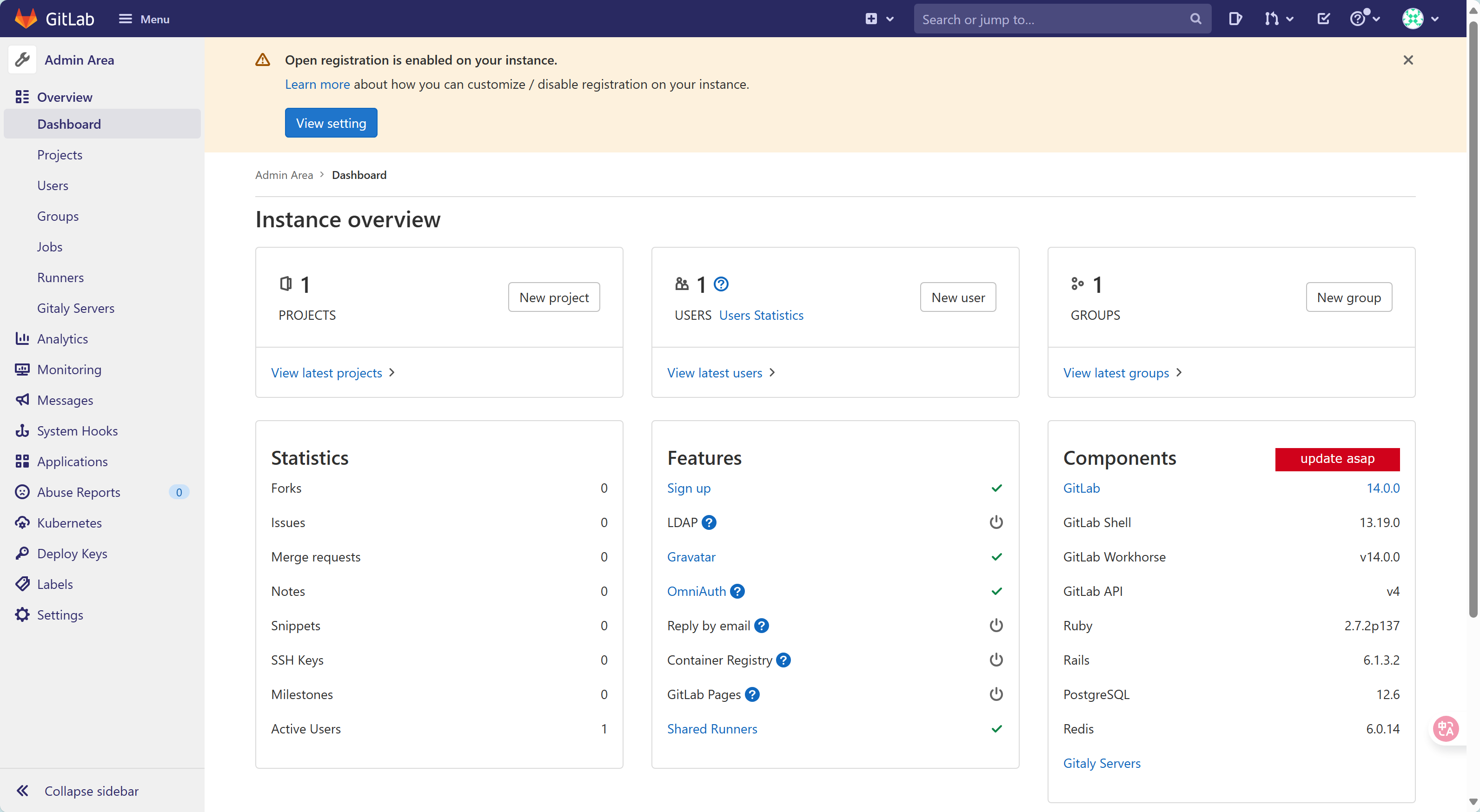Click the System Hooks hook icon

pyautogui.click(x=22, y=431)
